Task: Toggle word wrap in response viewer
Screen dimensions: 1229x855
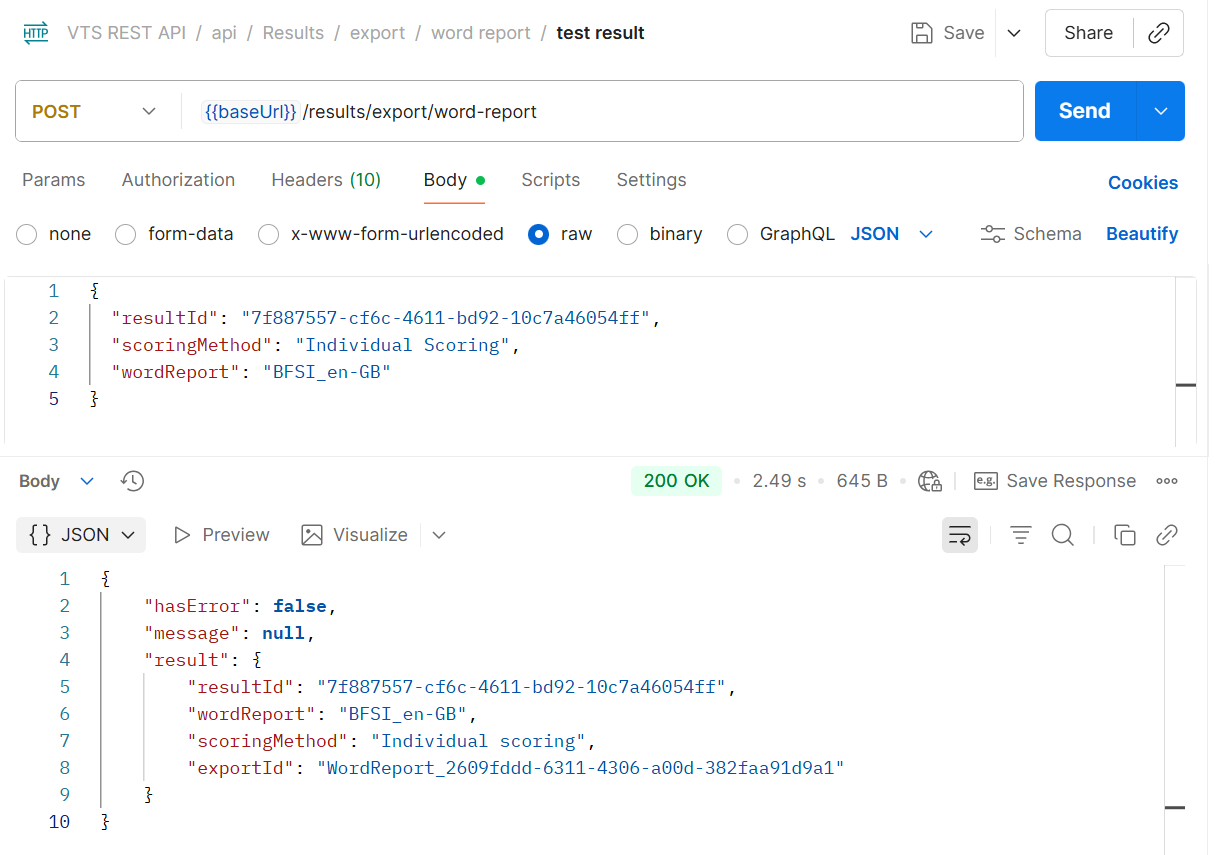Action: 959,535
